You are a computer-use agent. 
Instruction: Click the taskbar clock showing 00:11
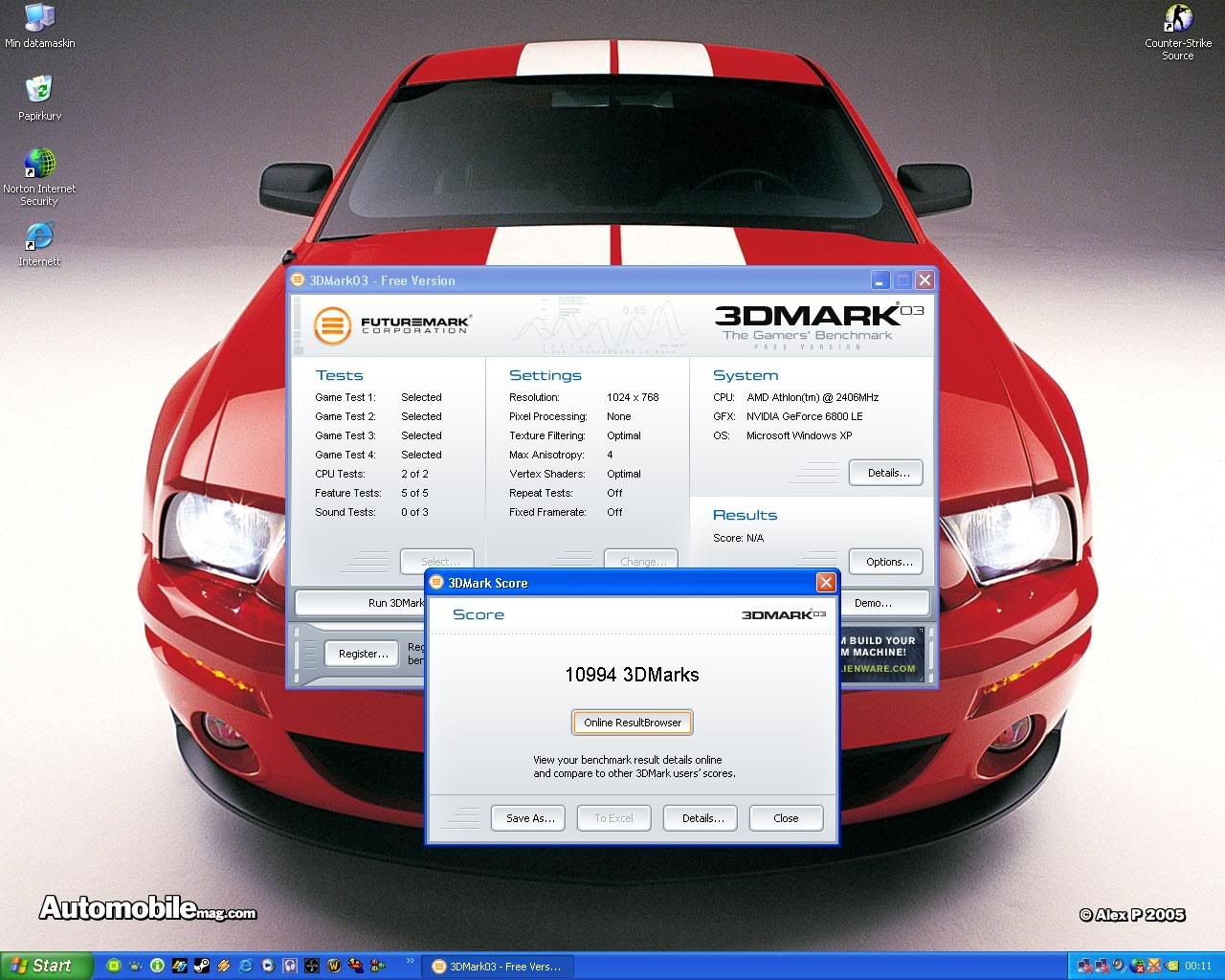[1198, 966]
